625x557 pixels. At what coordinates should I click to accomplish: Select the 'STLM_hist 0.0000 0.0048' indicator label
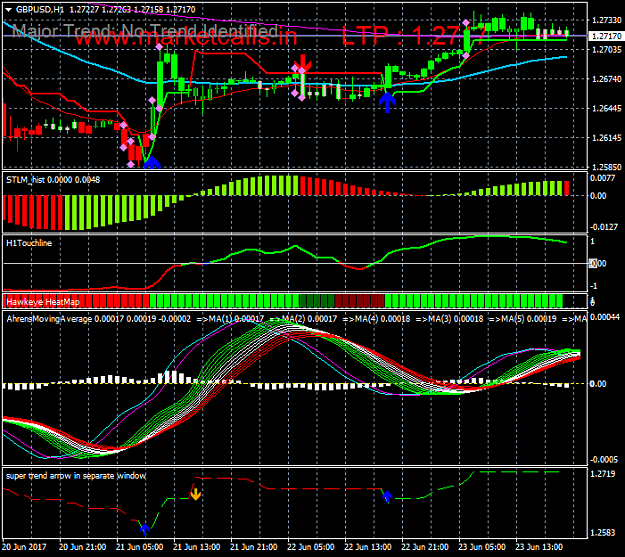[x=53, y=180]
